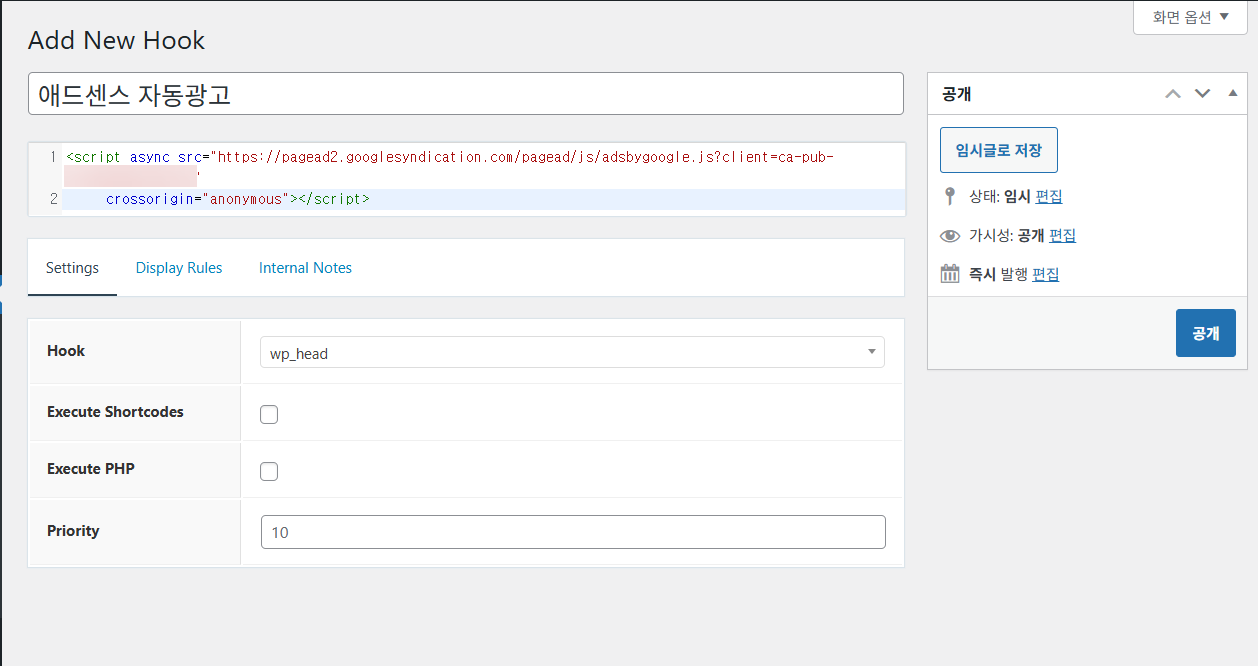
Task: Open the Hook dropdown showing wp_head
Action: [x=572, y=352]
